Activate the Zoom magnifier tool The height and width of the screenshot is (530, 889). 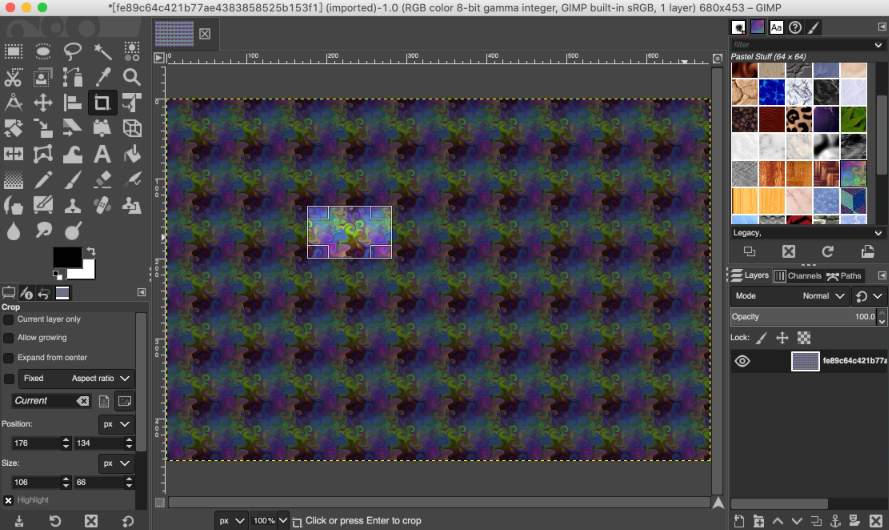[131, 77]
